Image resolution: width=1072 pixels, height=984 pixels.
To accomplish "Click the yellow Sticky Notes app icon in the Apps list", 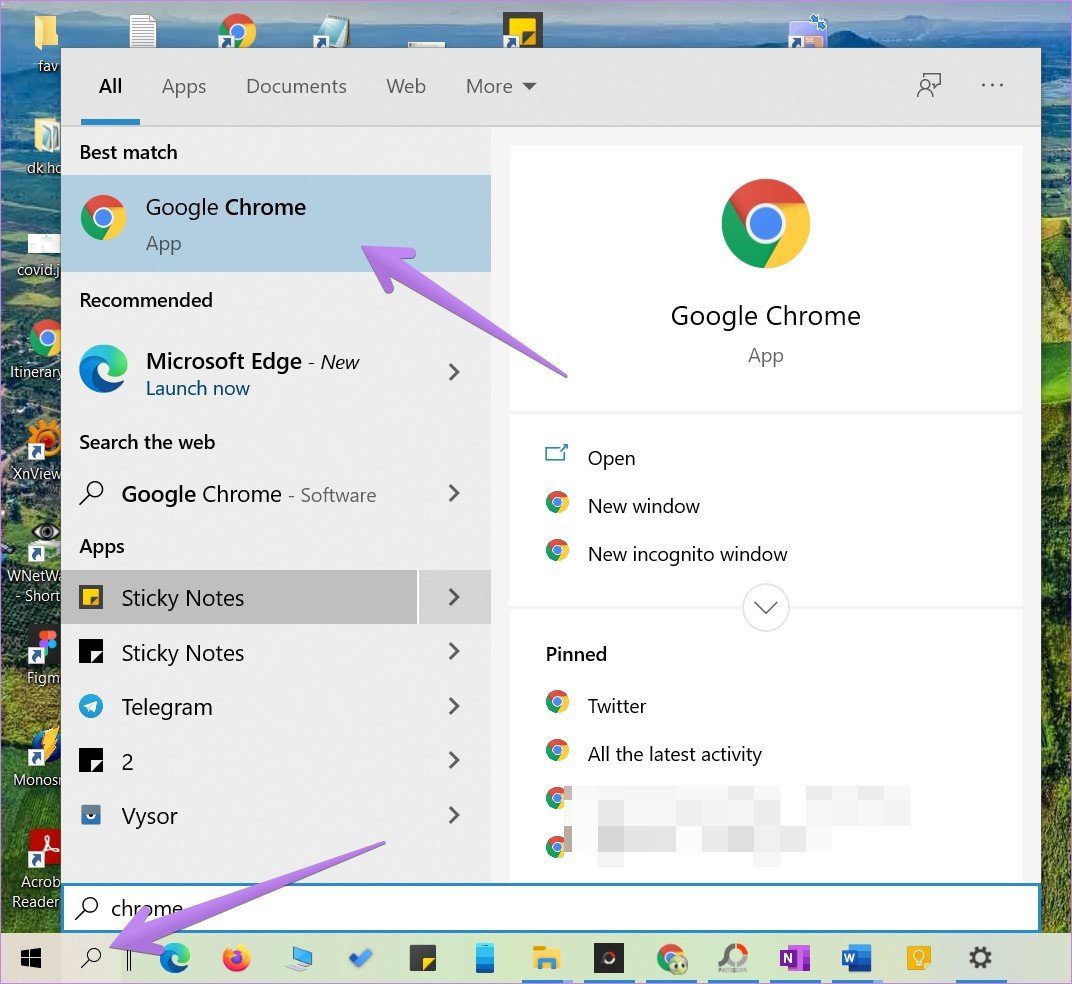I will 91,597.
